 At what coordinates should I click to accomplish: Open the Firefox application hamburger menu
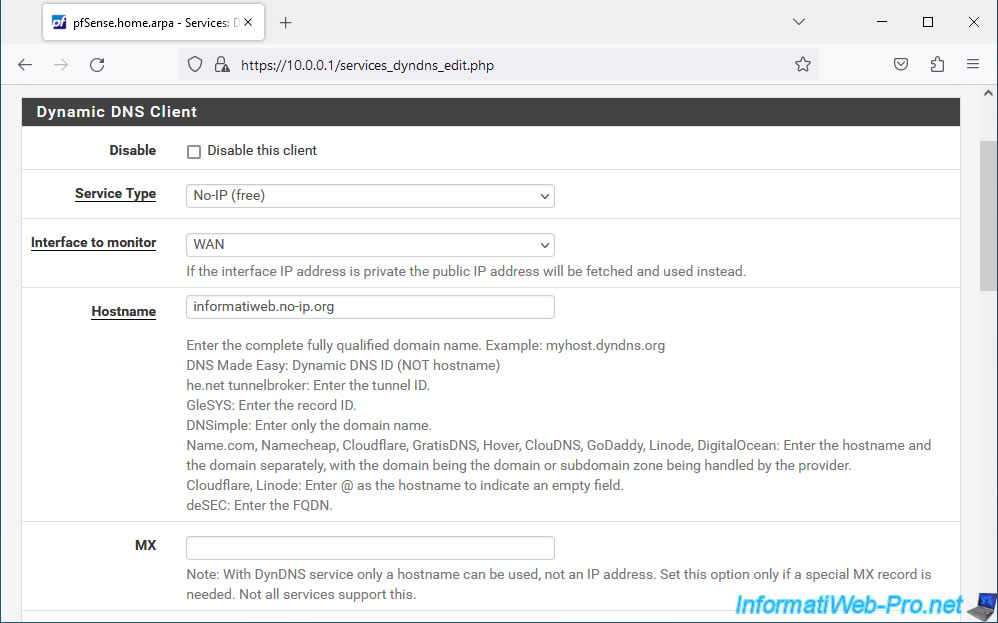(973, 64)
